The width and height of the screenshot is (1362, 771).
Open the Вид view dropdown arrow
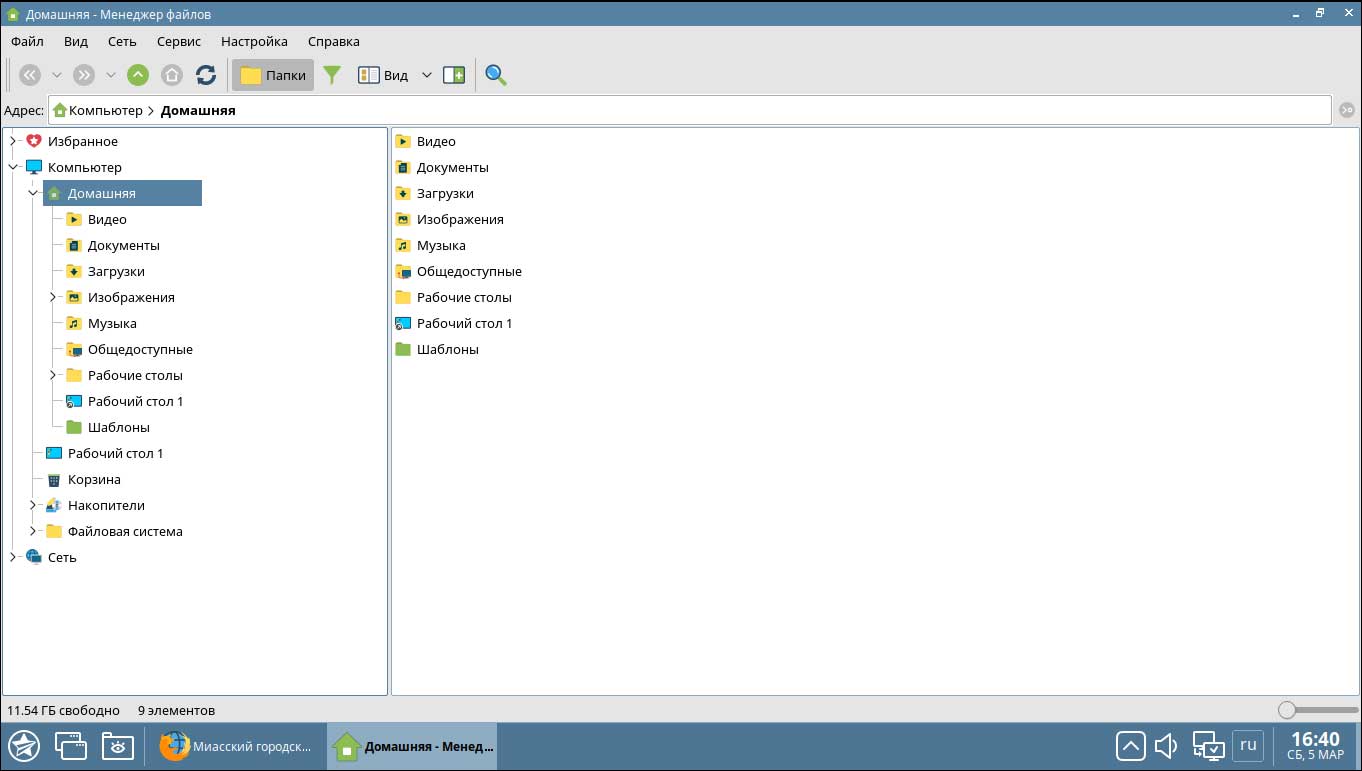click(x=426, y=75)
